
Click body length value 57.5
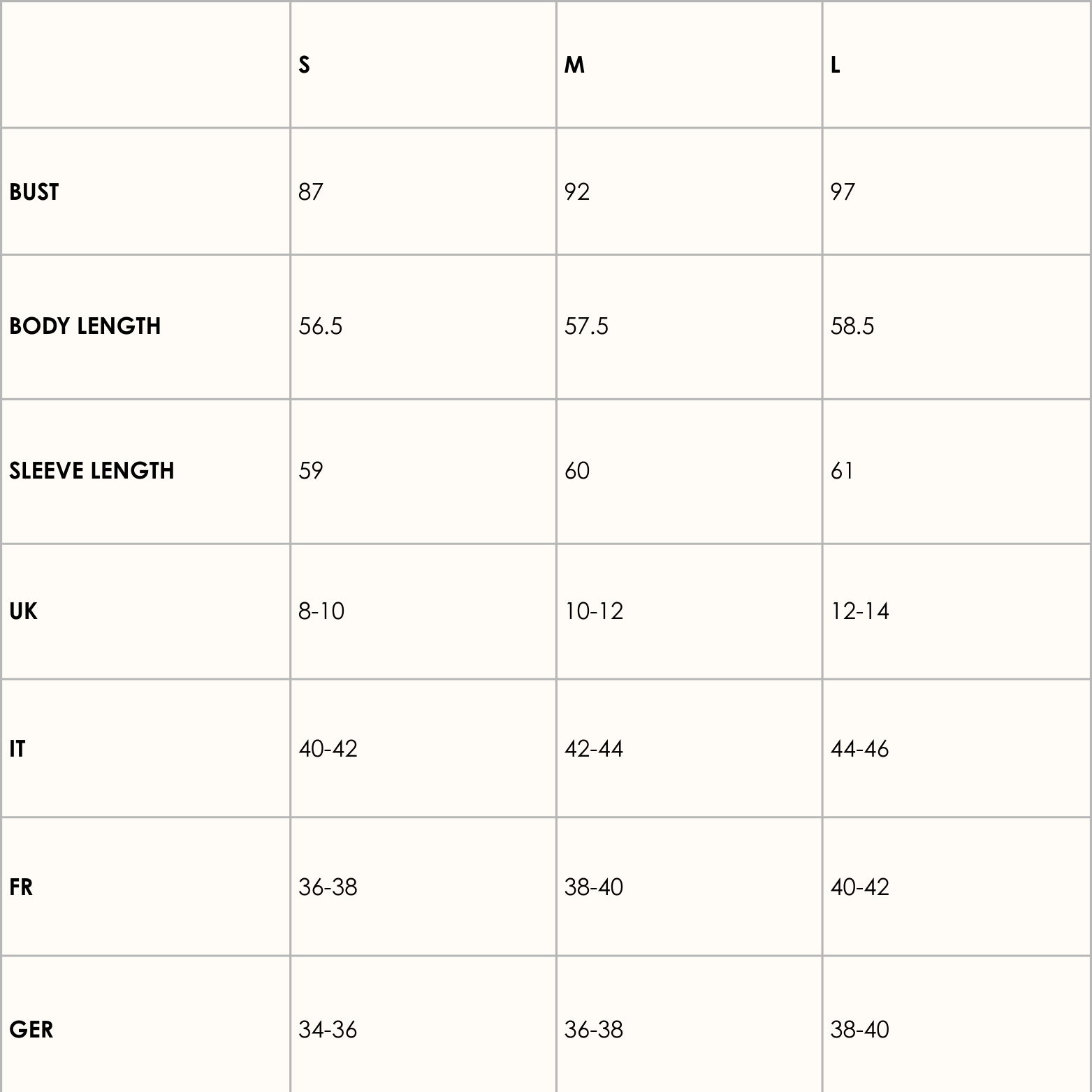[586, 326]
